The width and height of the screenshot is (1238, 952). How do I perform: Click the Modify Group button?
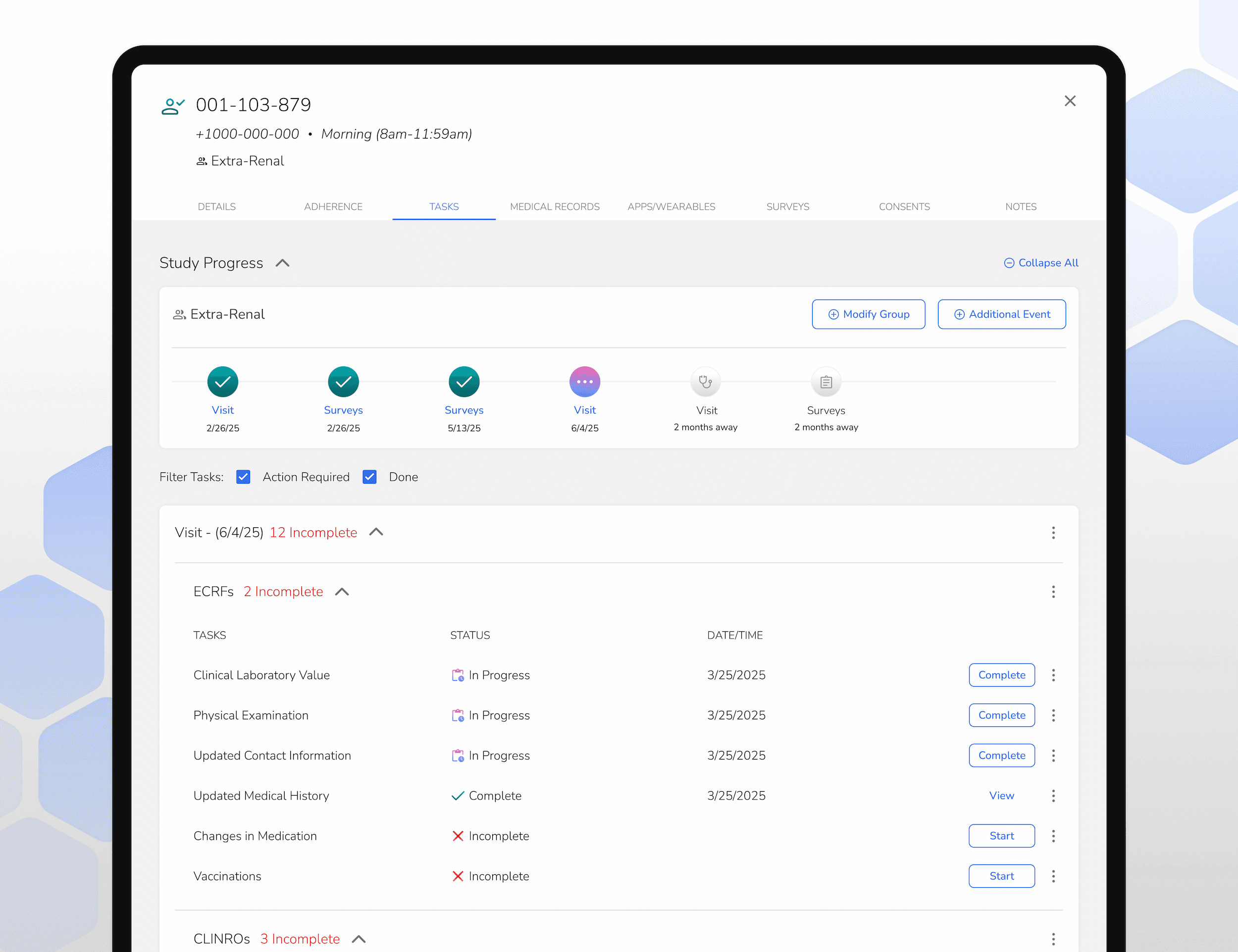[x=868, y=314]
